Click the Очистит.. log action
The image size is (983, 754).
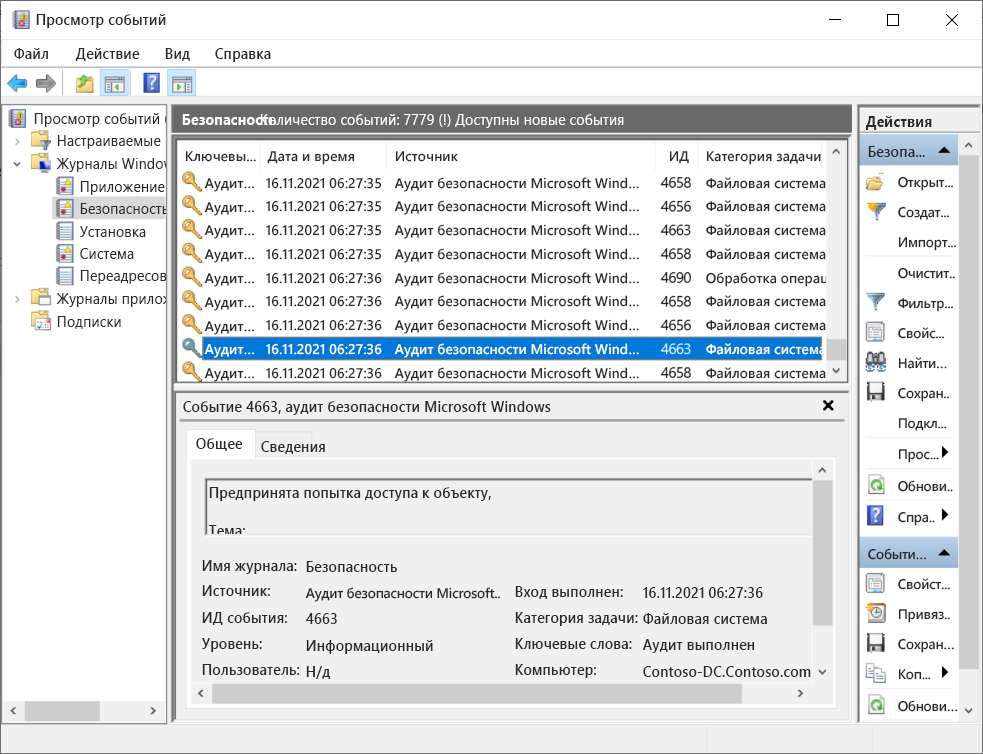pos(926,273)
